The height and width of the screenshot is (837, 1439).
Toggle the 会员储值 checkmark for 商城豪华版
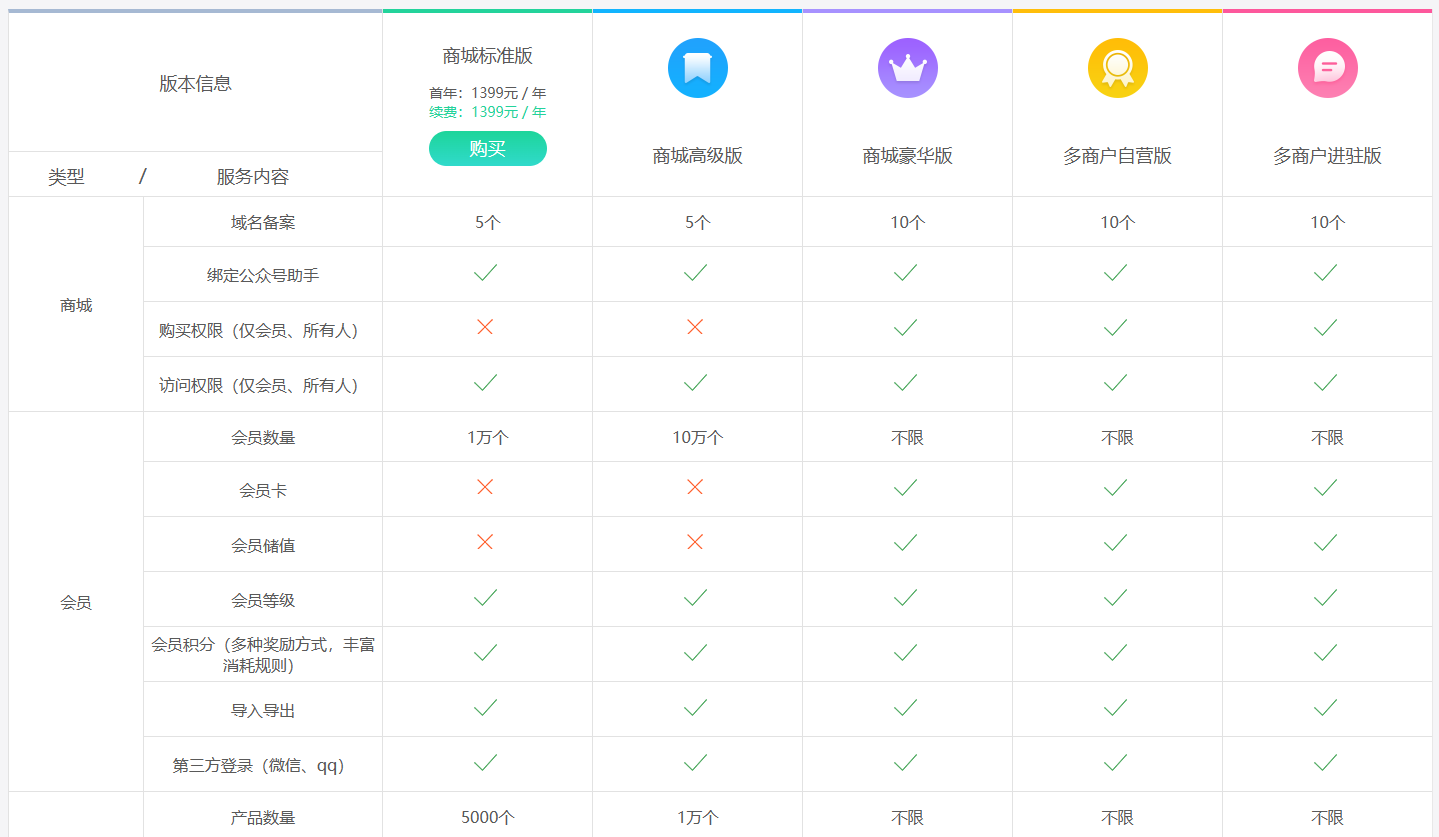[907, 543]
